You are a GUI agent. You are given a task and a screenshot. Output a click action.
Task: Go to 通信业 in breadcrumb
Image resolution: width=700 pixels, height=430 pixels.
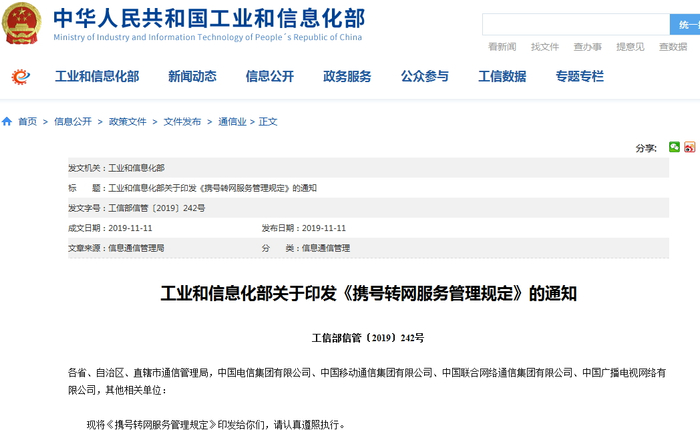(x=232, y=121)
